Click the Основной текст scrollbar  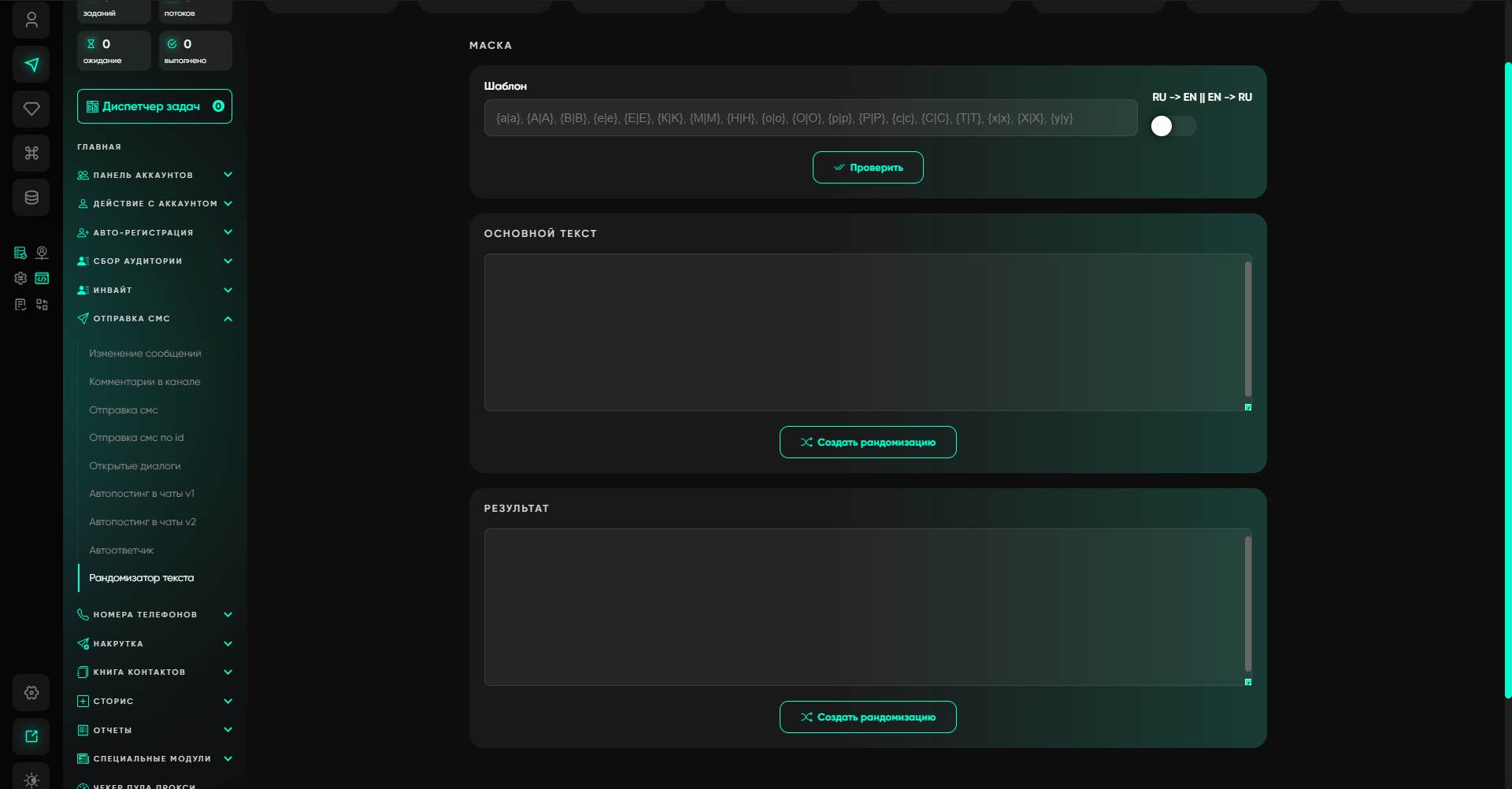[x=1247, y=329]
